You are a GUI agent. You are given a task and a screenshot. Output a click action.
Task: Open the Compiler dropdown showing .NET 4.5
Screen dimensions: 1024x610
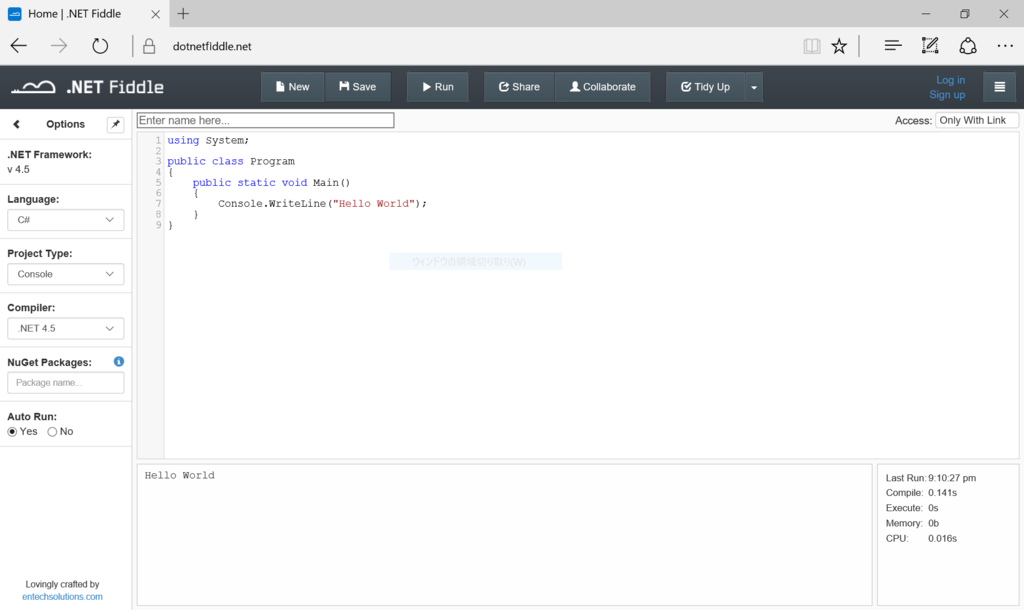[65, 328]
